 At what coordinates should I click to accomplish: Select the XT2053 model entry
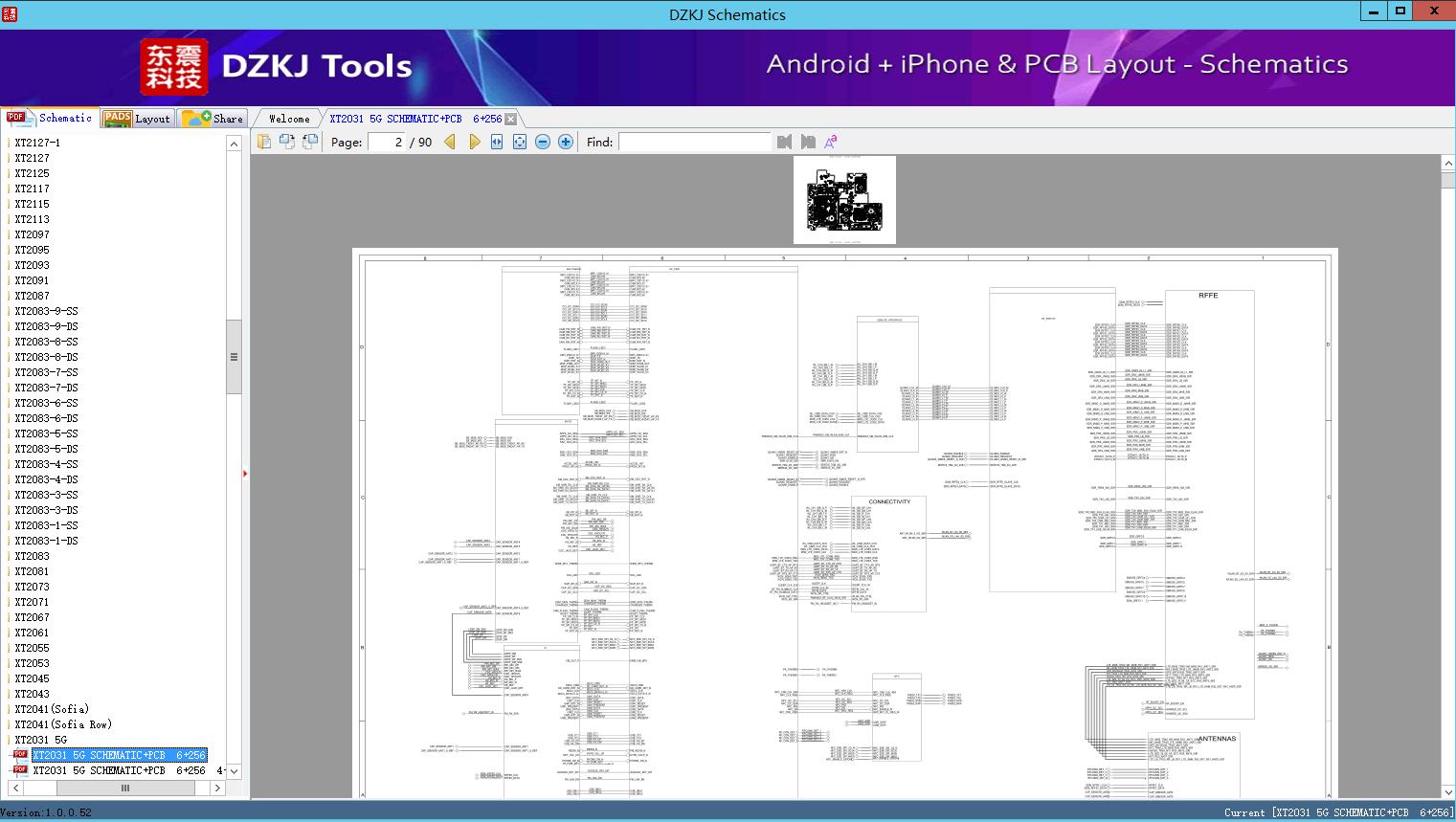32,663
